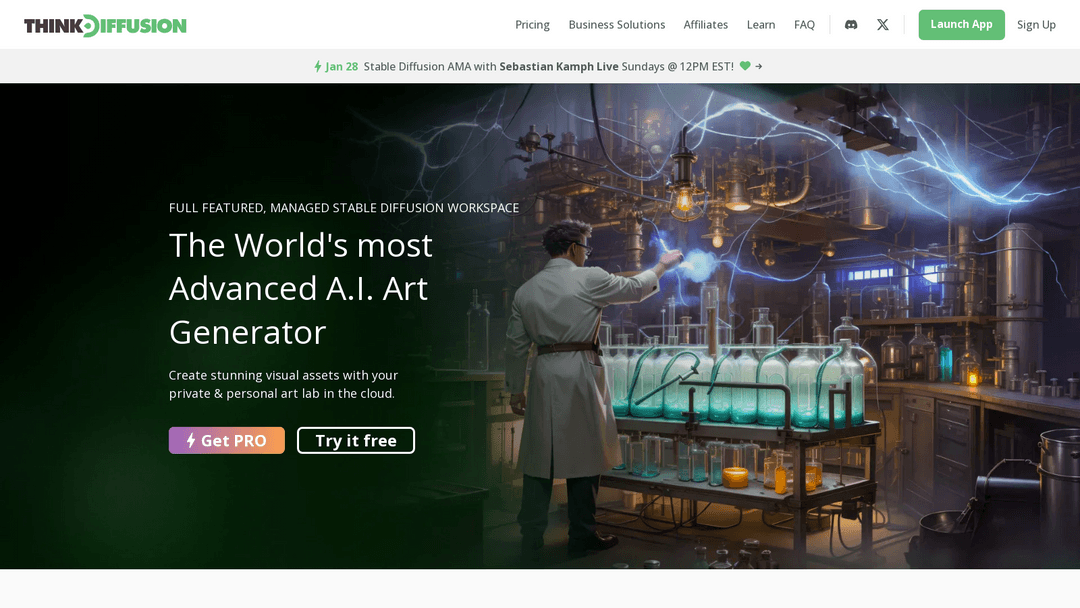Click the ThinkDiffusion logo
Viewport: 1080px width, 608px height.
pyautogui.click(x=105, y=25)
